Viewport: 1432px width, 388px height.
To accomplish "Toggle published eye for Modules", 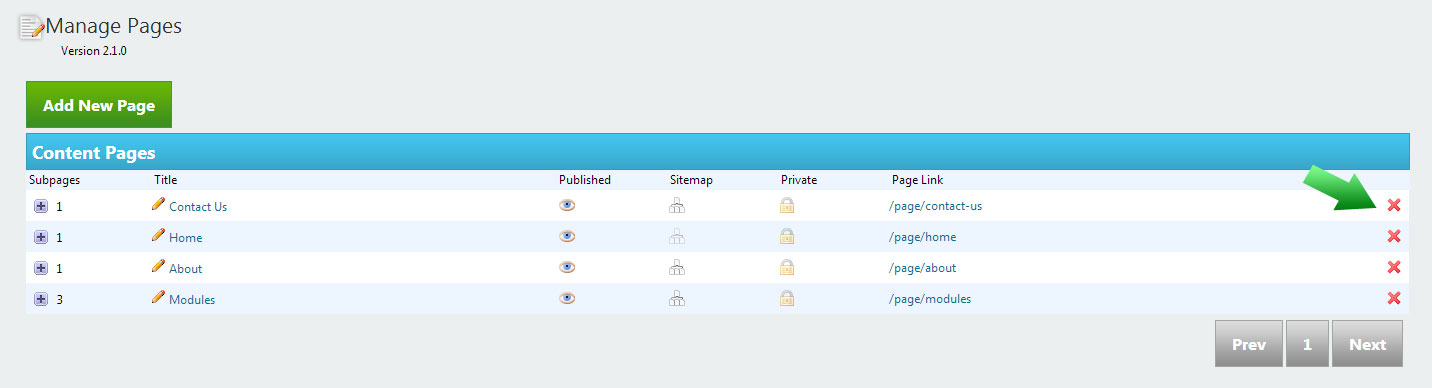I will coord(567,298).
